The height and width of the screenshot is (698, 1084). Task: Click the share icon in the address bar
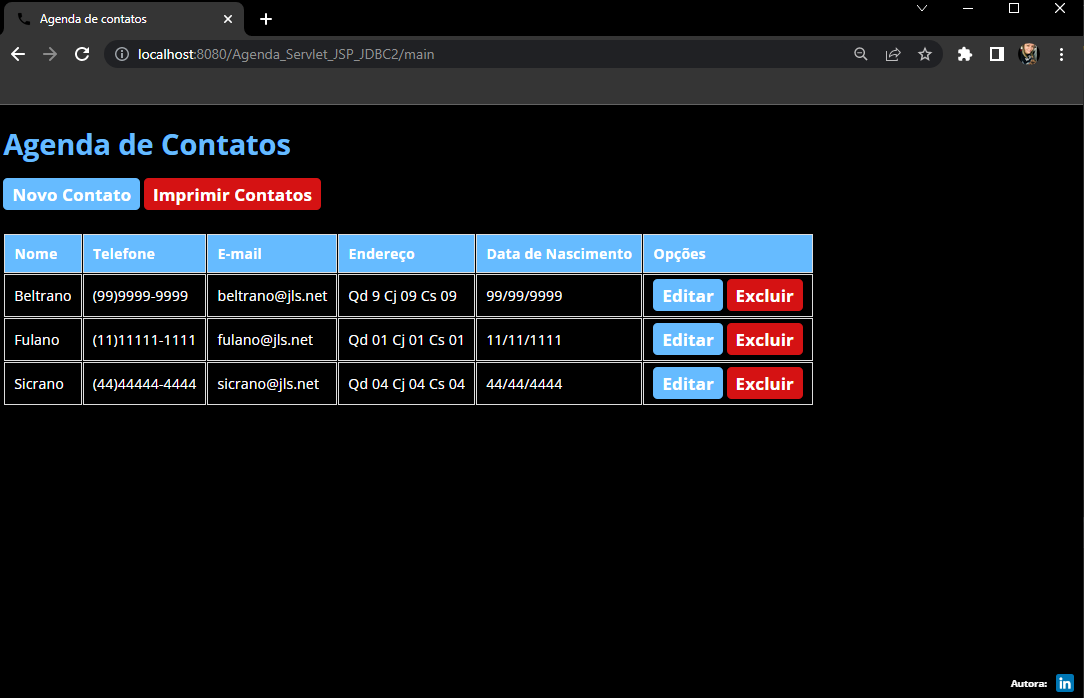click(x=893, y=54)
